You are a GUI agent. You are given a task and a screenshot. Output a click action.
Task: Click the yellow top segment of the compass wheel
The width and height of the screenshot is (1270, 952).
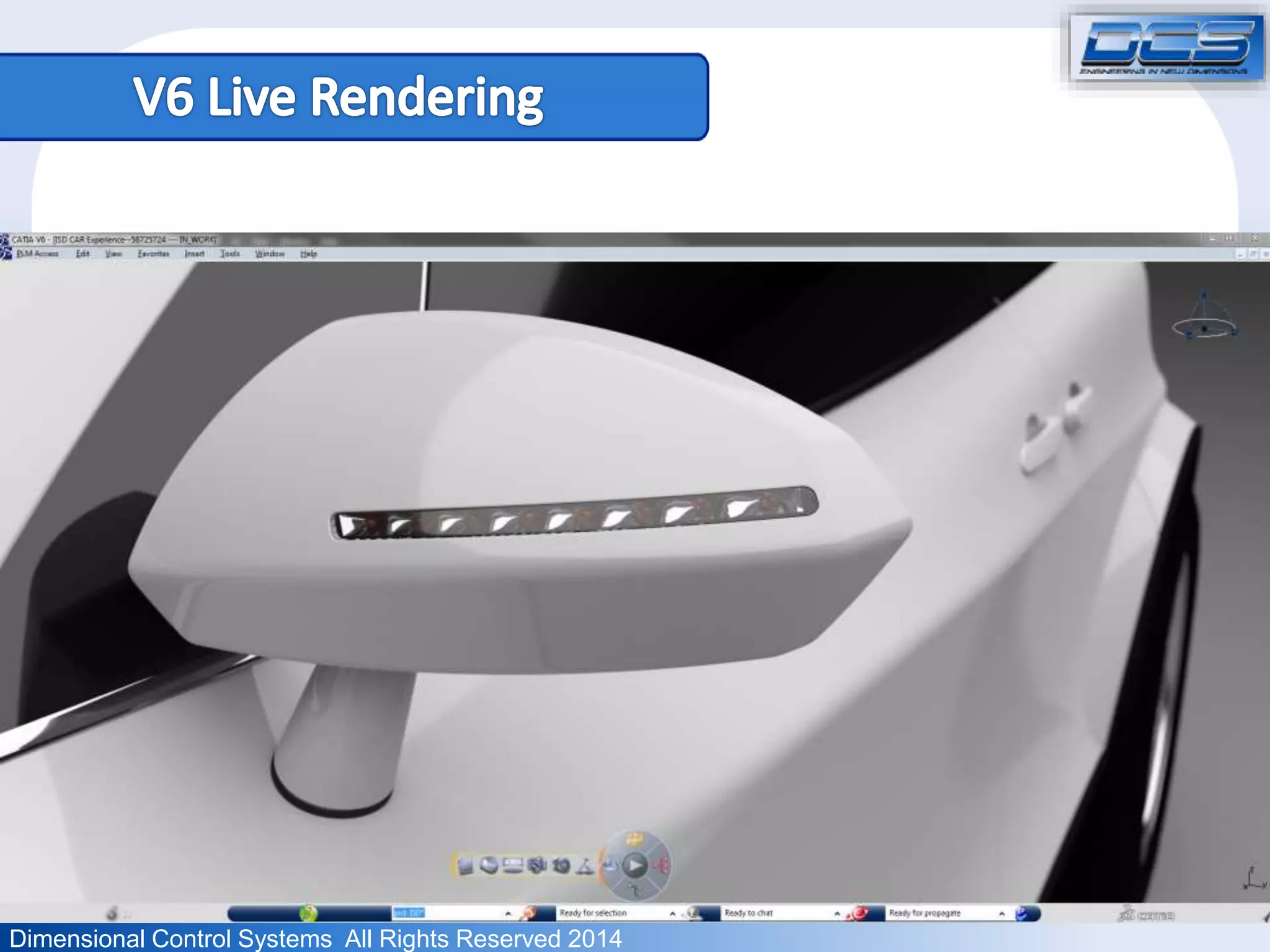coord(634,840)
